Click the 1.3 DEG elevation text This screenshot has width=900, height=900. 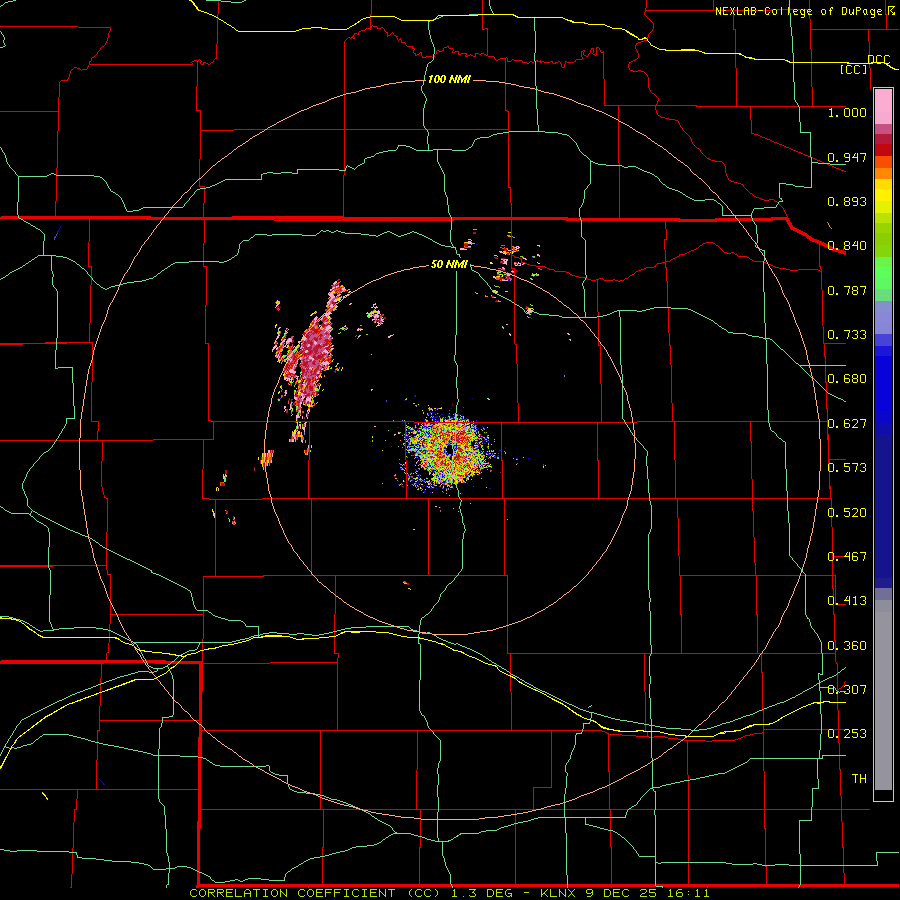pos(480,893)
